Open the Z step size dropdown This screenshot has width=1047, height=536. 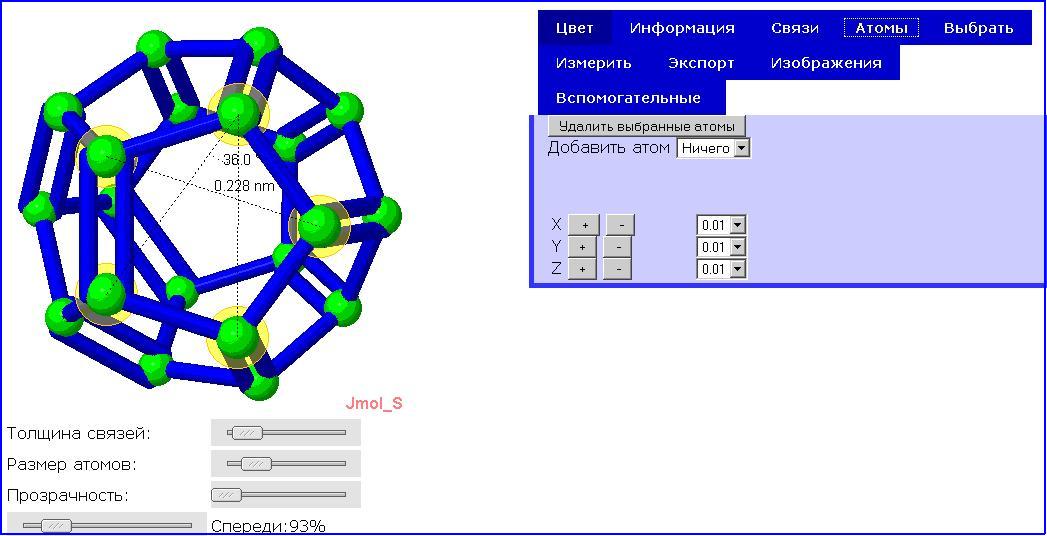pyautogui.click(x=721, y=269)
